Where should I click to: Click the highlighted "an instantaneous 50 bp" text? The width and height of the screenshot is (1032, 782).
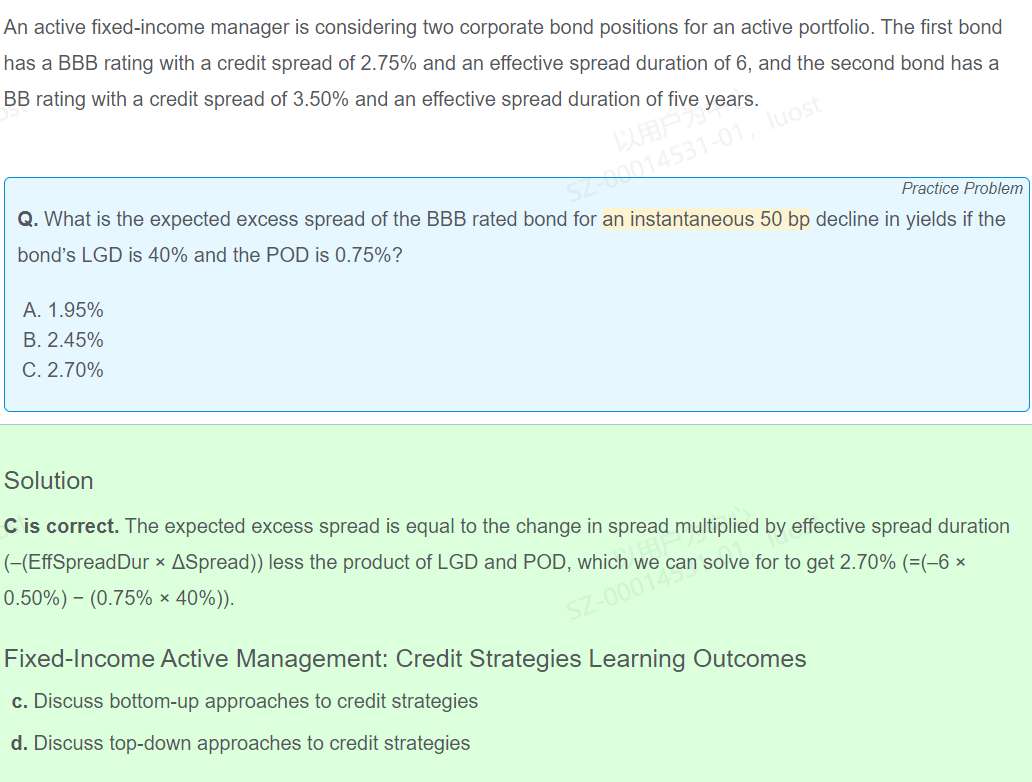click(705, 219)
